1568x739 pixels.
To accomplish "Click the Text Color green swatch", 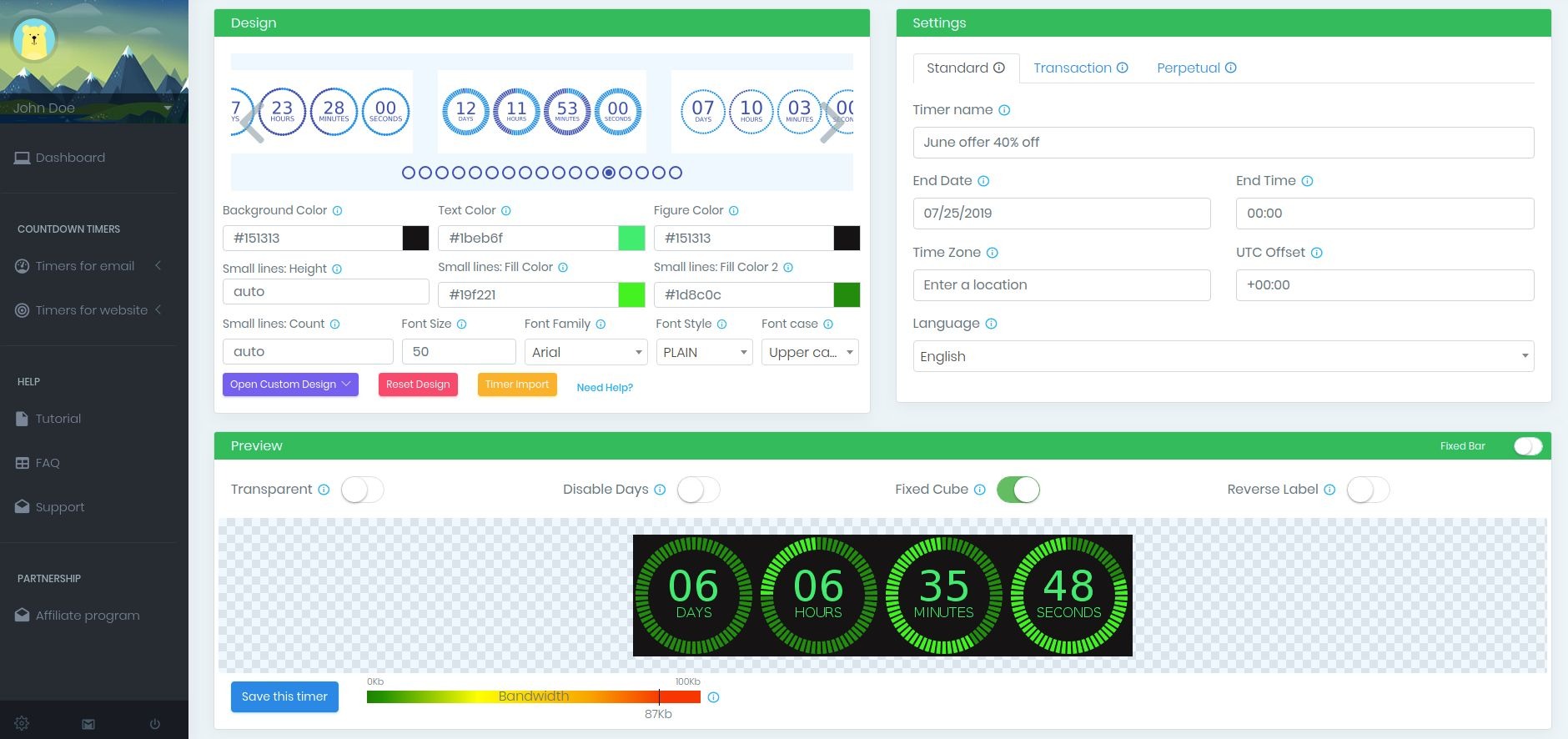I will pyautogui.click(x=631, y=238).
